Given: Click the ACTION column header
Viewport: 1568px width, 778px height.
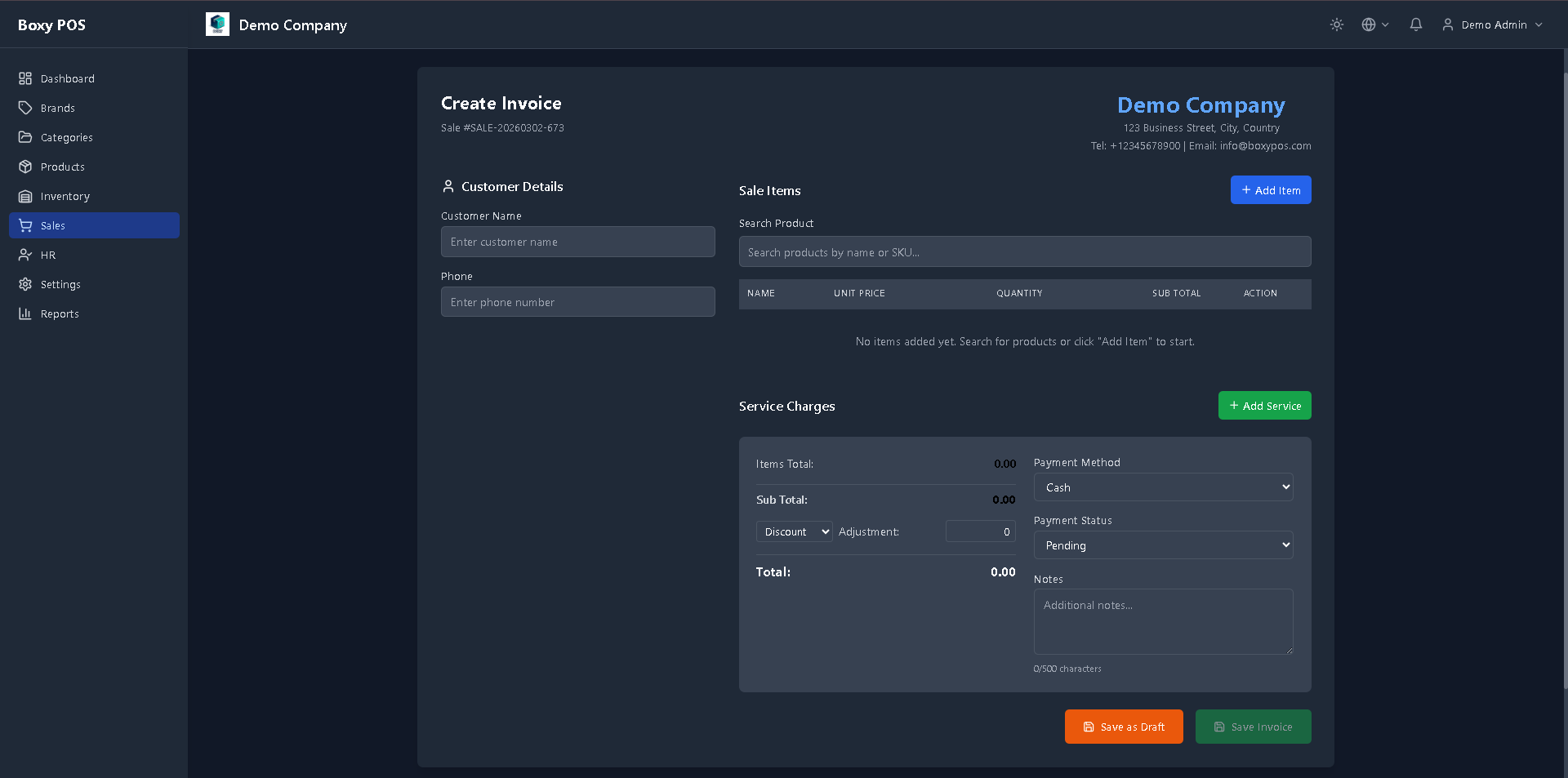Looking at the screenshot, I should pos(1260,293).
